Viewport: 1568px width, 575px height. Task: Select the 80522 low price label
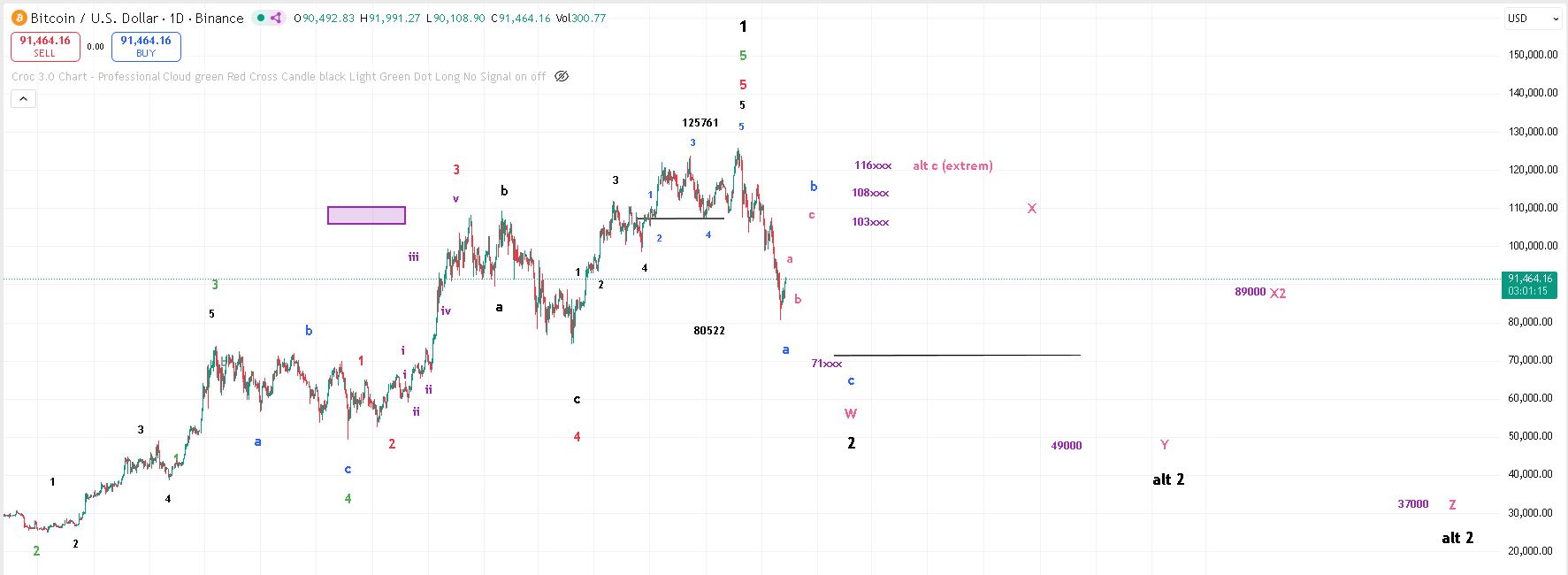[x=708, y=331]
